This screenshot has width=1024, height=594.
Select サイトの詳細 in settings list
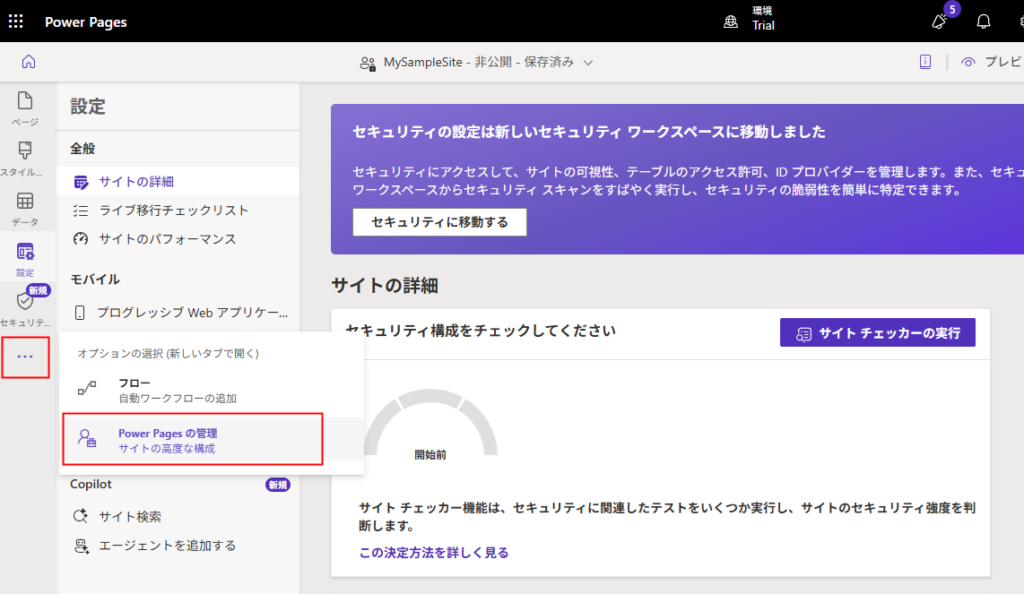[x=136, y=181]
